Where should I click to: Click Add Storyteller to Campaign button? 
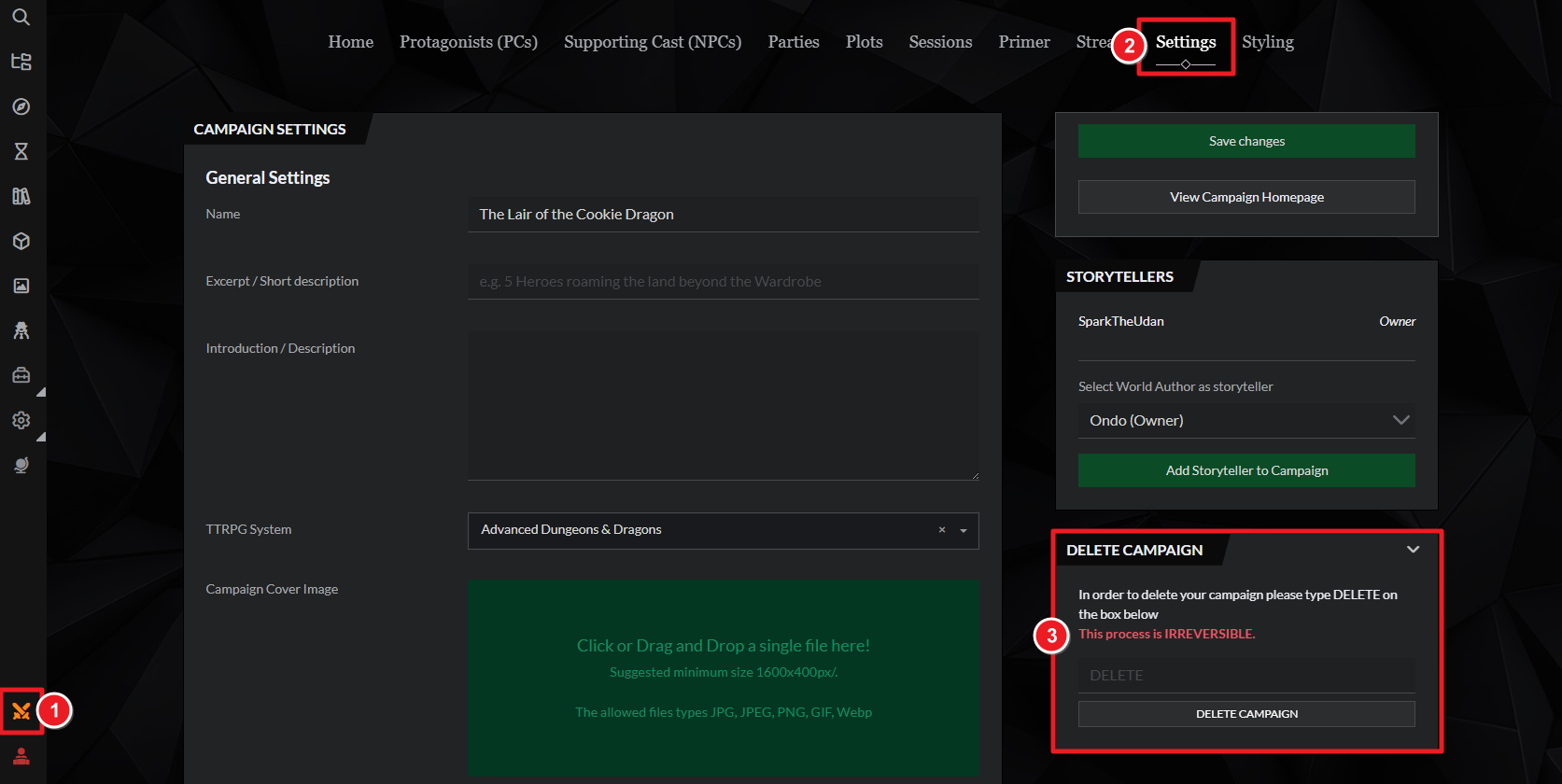coord(1246,470)
